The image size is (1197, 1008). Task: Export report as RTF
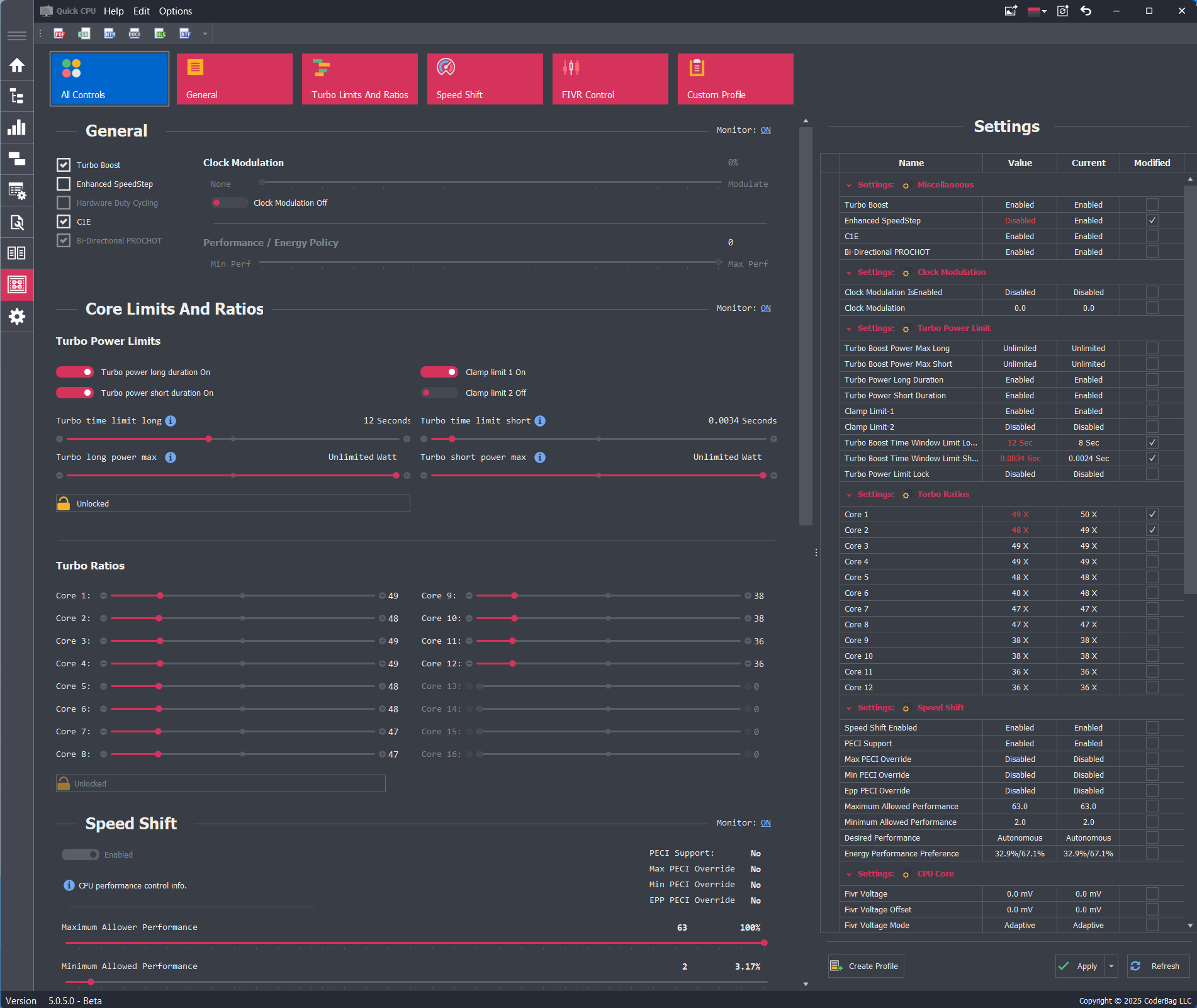click(185, 33)
